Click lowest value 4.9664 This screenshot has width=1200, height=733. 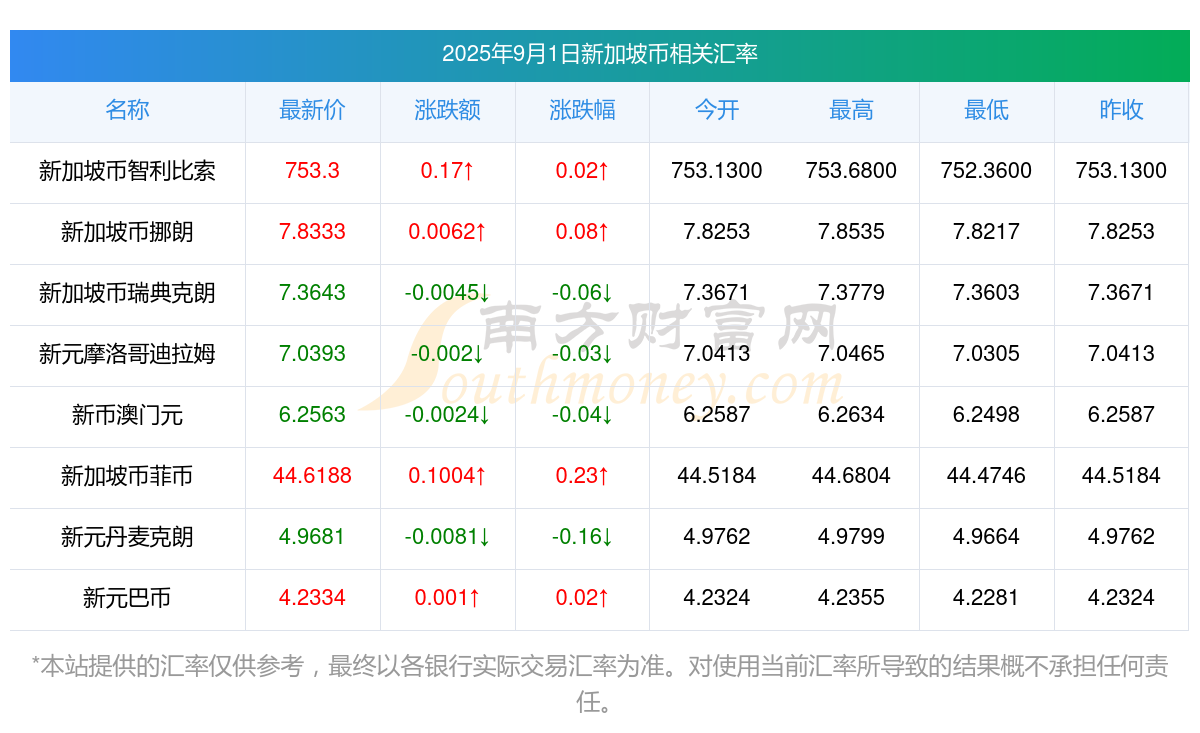pyautogui.click(x=986, y=537)
